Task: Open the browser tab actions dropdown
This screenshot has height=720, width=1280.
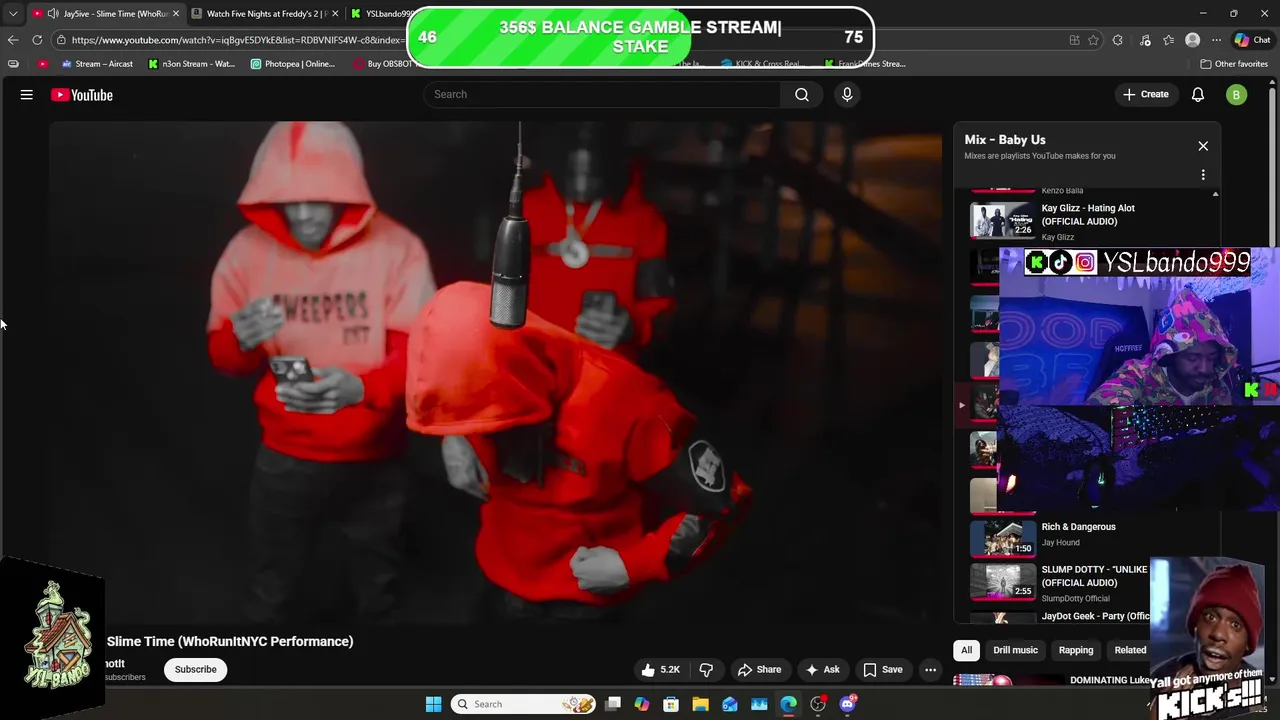Action: 12,14
